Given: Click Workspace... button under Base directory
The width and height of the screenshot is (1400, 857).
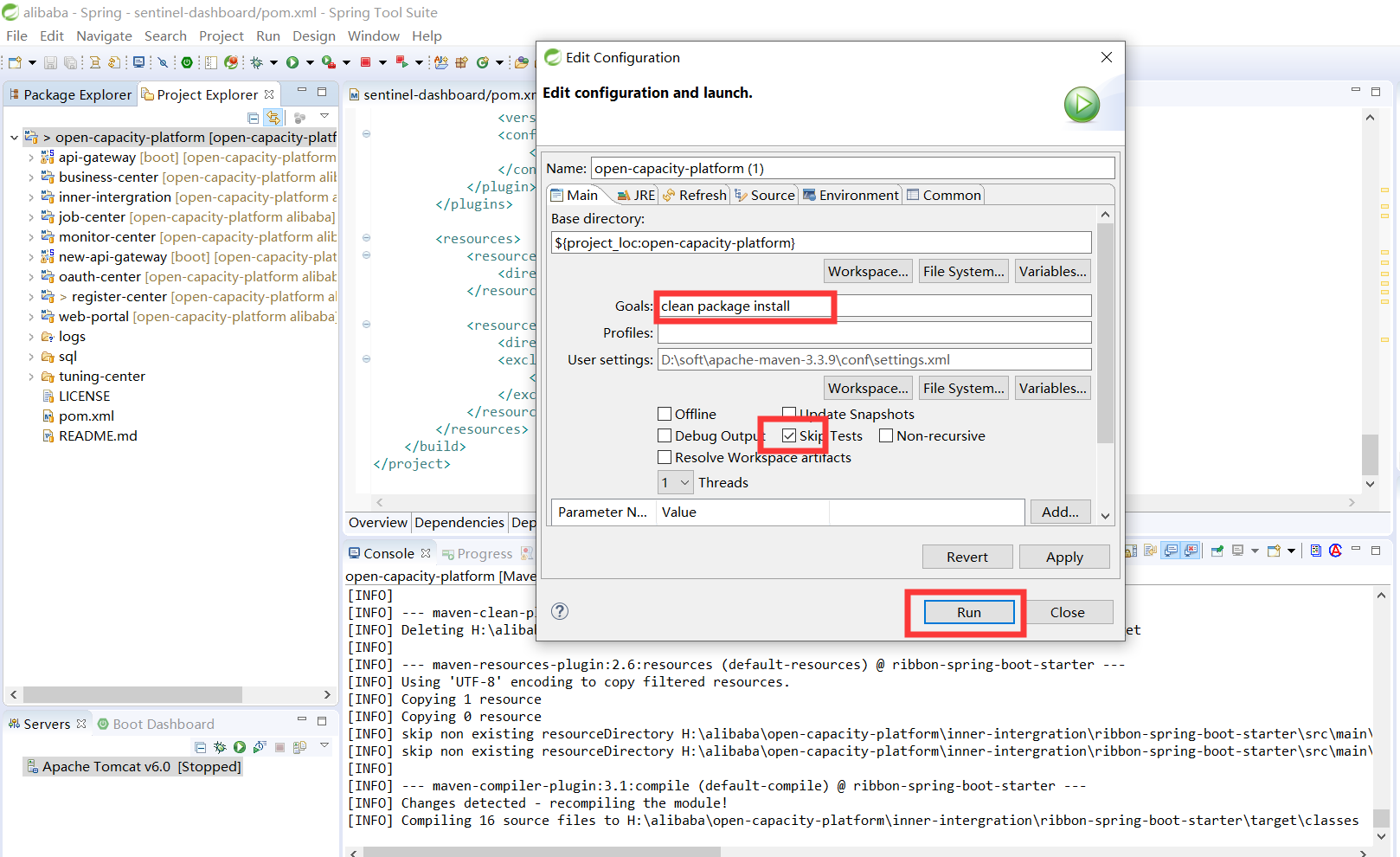Looking at the screenshot, I should coord(868,271).
